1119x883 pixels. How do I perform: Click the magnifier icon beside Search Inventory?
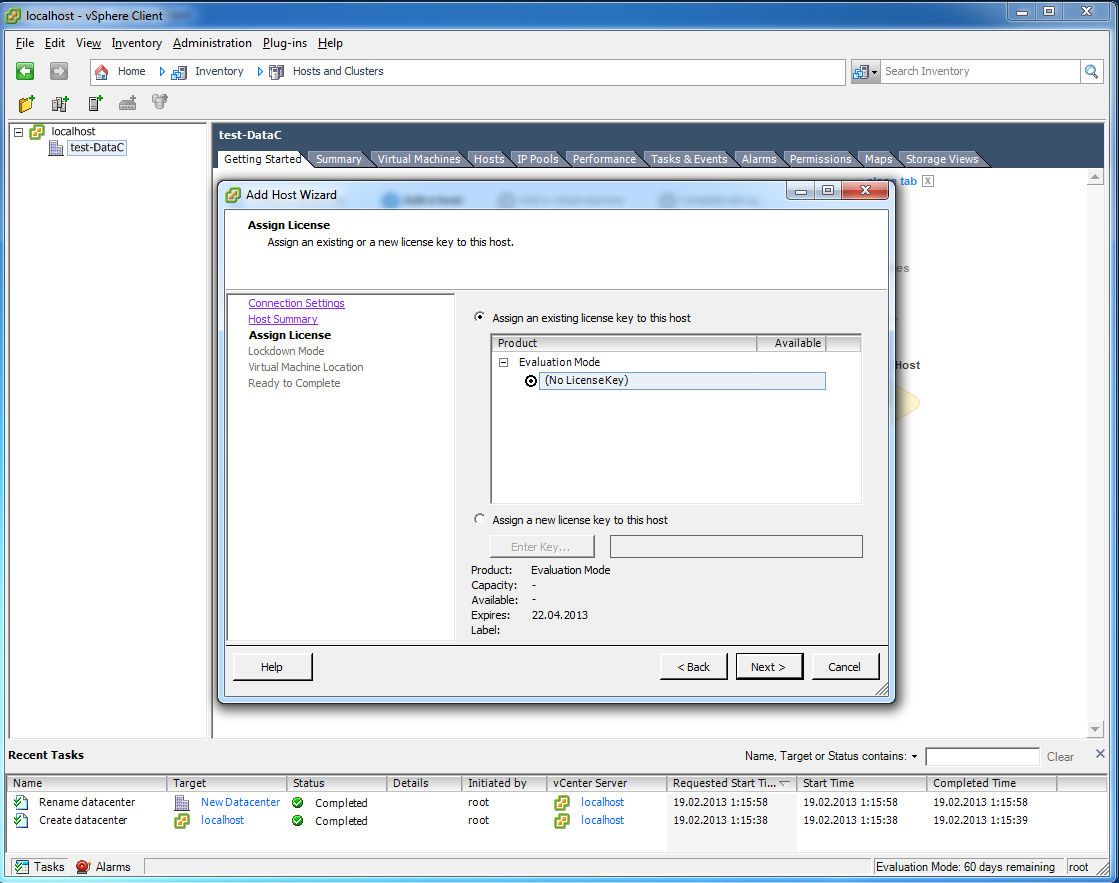(1091, 71)
